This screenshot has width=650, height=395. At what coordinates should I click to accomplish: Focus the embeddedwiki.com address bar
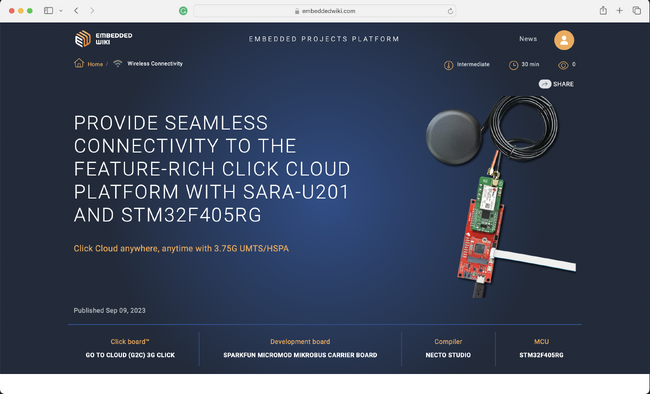coord(325,11)
